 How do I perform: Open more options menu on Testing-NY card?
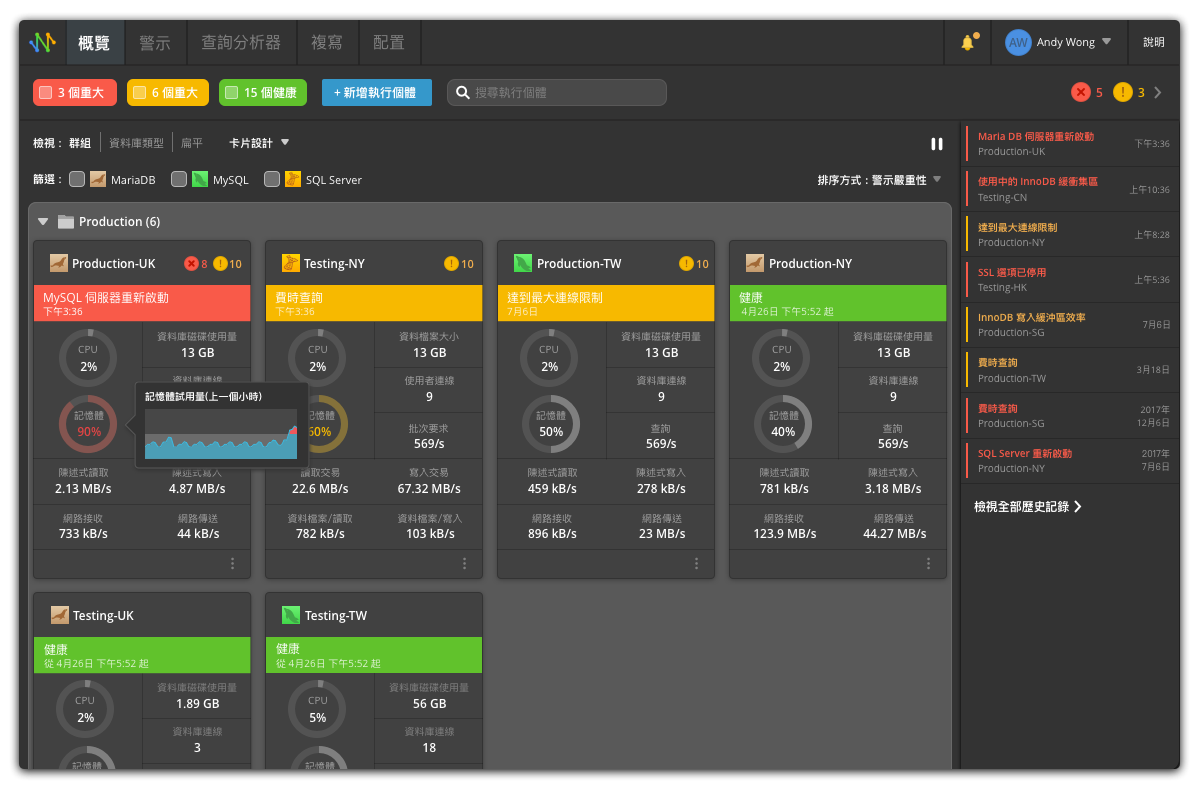click(x=465, y=564)
